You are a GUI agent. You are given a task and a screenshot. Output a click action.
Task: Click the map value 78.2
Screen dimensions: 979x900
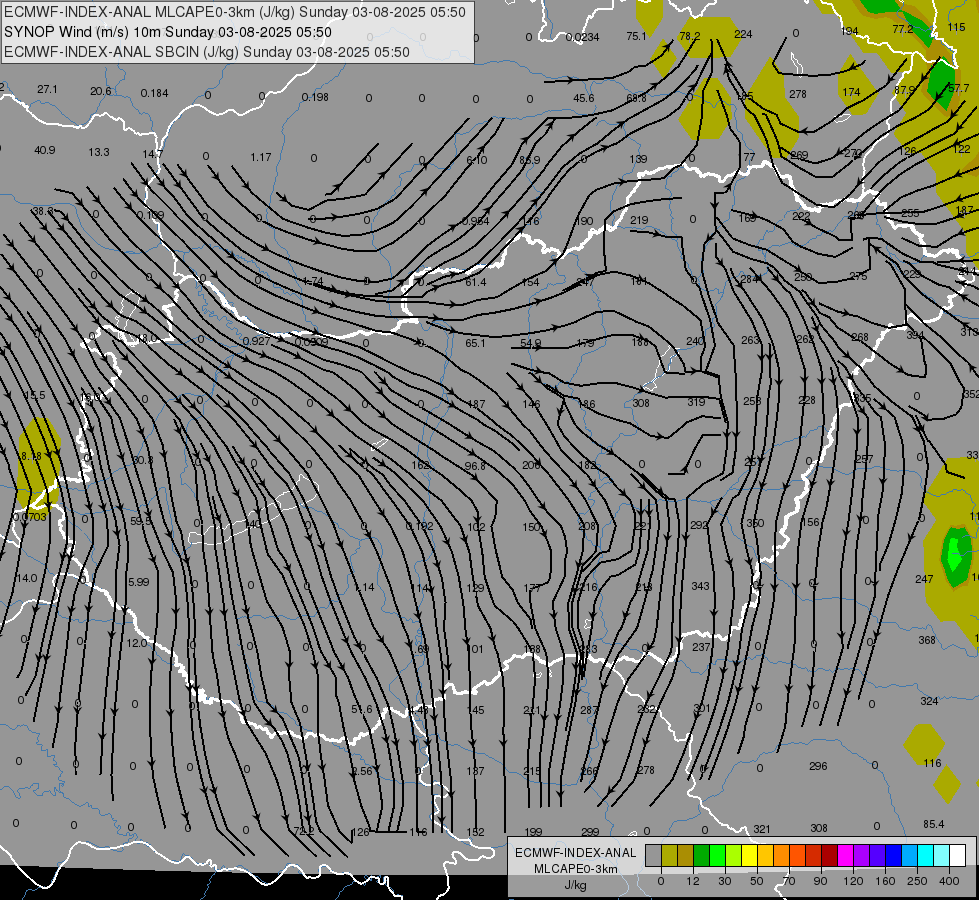tap(689, 36)
